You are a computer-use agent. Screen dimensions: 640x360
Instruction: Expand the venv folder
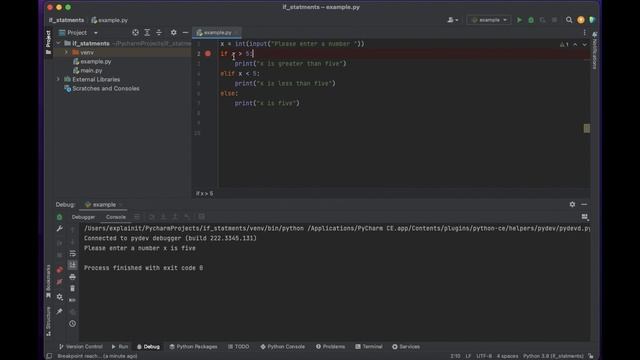(67, 52)
